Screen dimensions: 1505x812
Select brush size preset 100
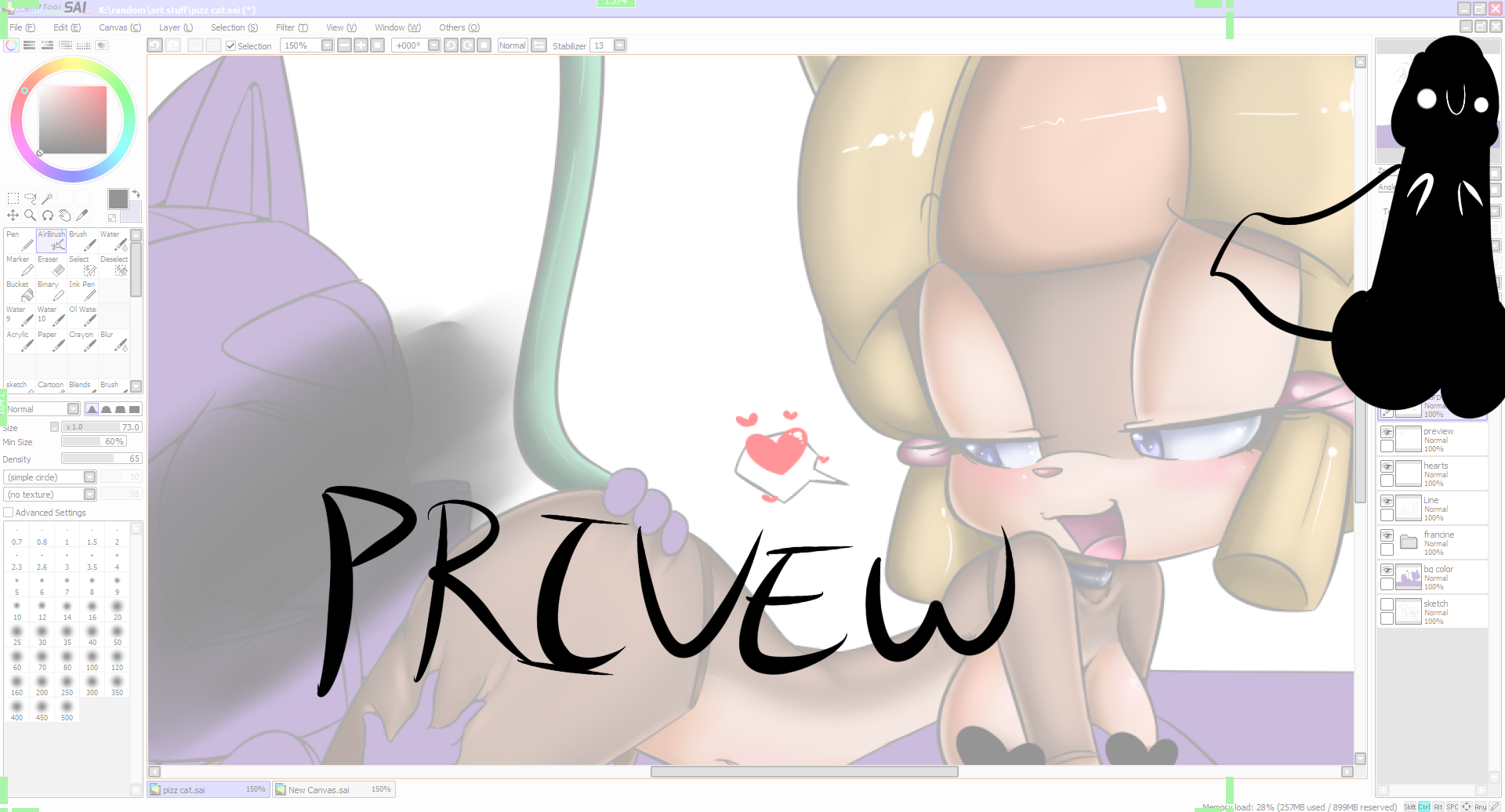(92, 660)
